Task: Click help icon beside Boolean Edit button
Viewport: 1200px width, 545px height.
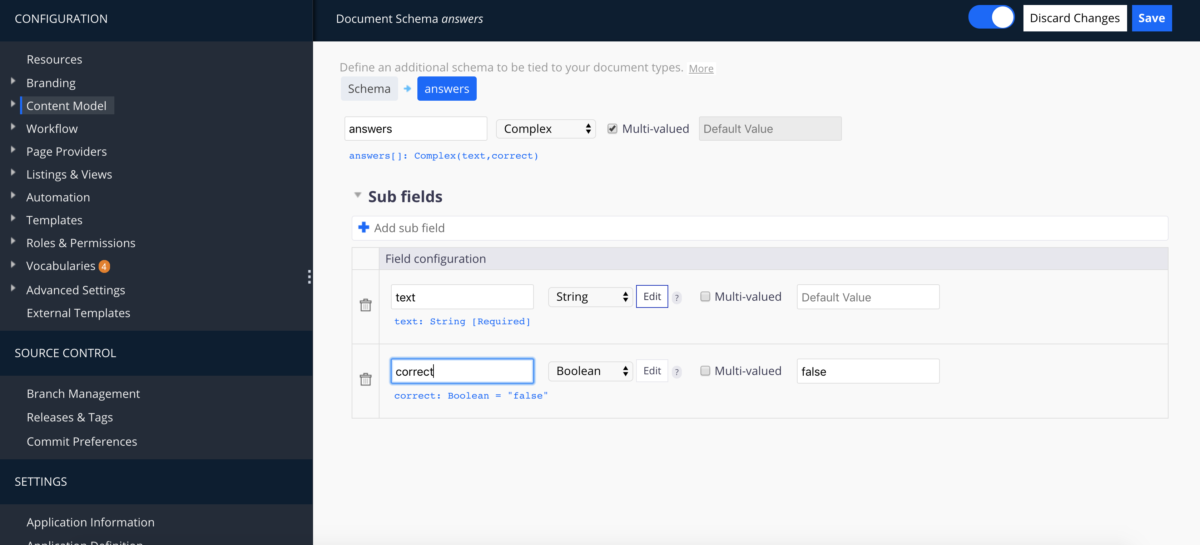Action: point(677,372)
